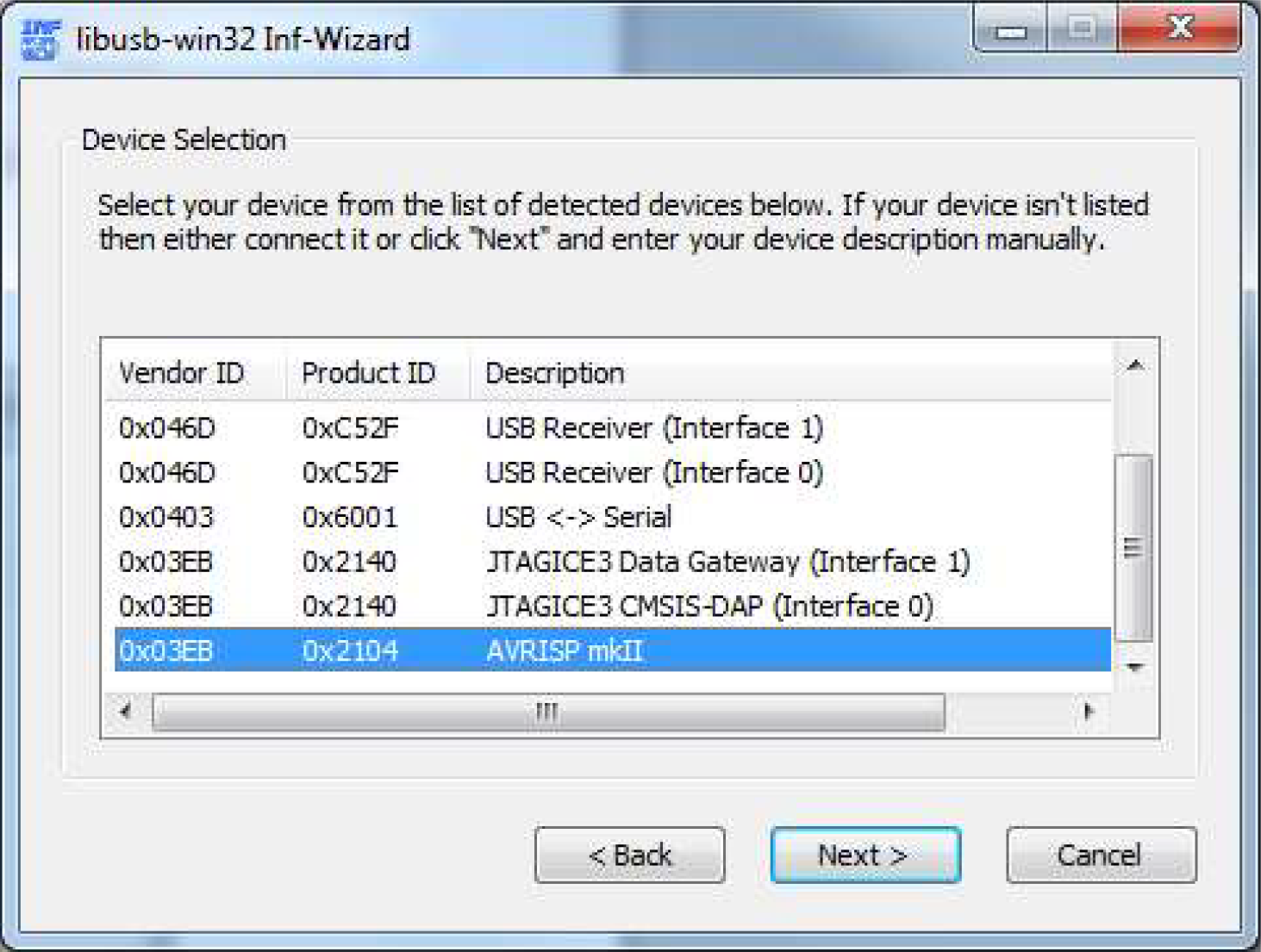Select the USB Receiver (Interface 1) device
The width and height of the screenshot is (1261, 952).
coord(613,428)
